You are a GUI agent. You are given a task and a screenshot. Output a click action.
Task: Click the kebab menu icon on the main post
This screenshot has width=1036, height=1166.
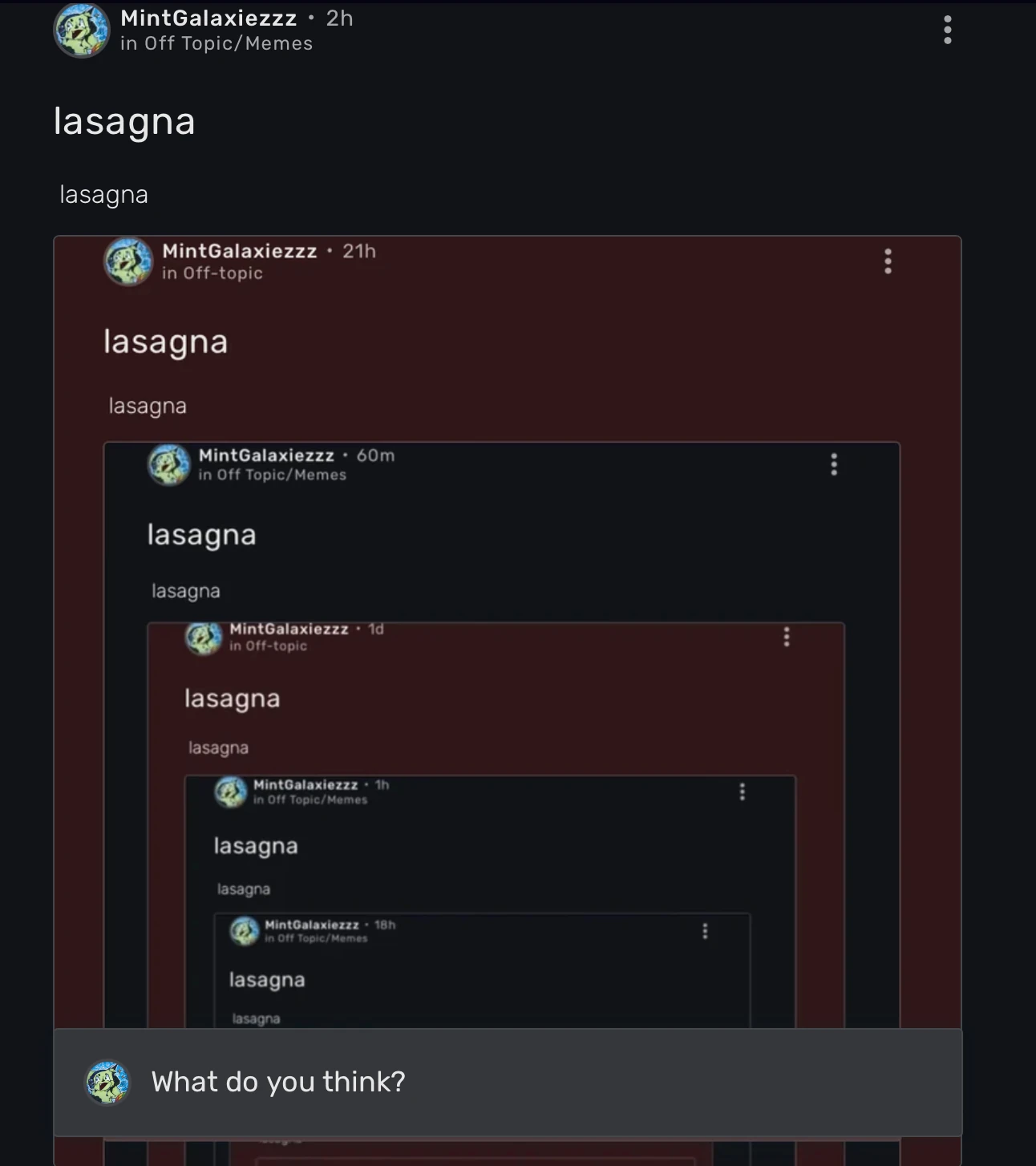(947, 30)
